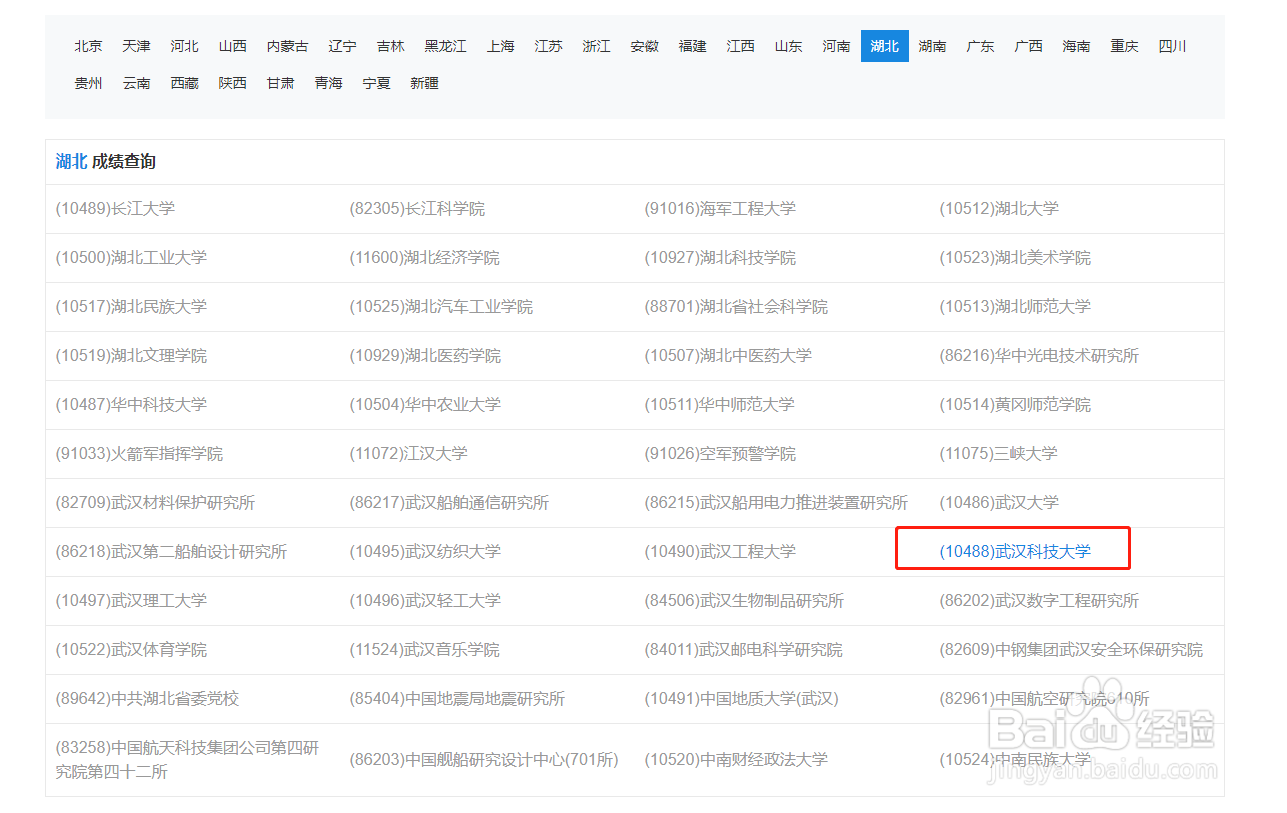
Task: Select the 辽宁 tab
Action: (342, 46)
